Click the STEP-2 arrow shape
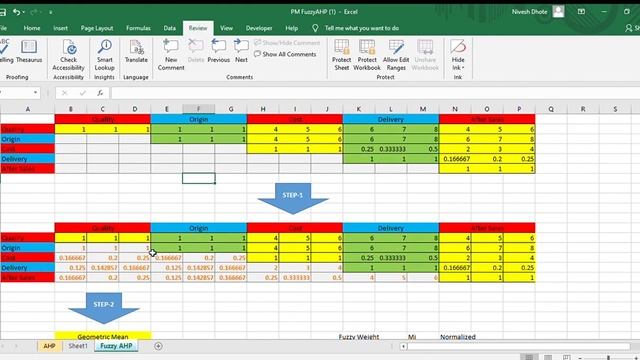640x360 pixels. tap(103, 307)
